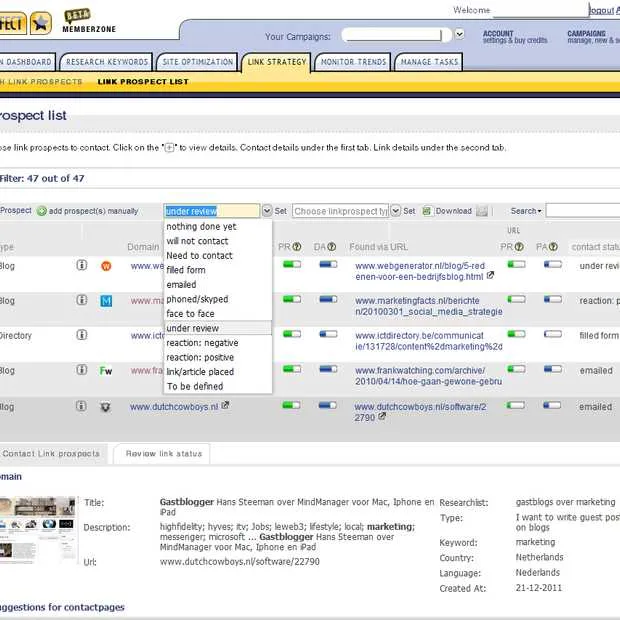Click the dutchcowboys site screenshot thumbnail
The width and height of the screenshot is (620, 620).
(x=38, y=531)
